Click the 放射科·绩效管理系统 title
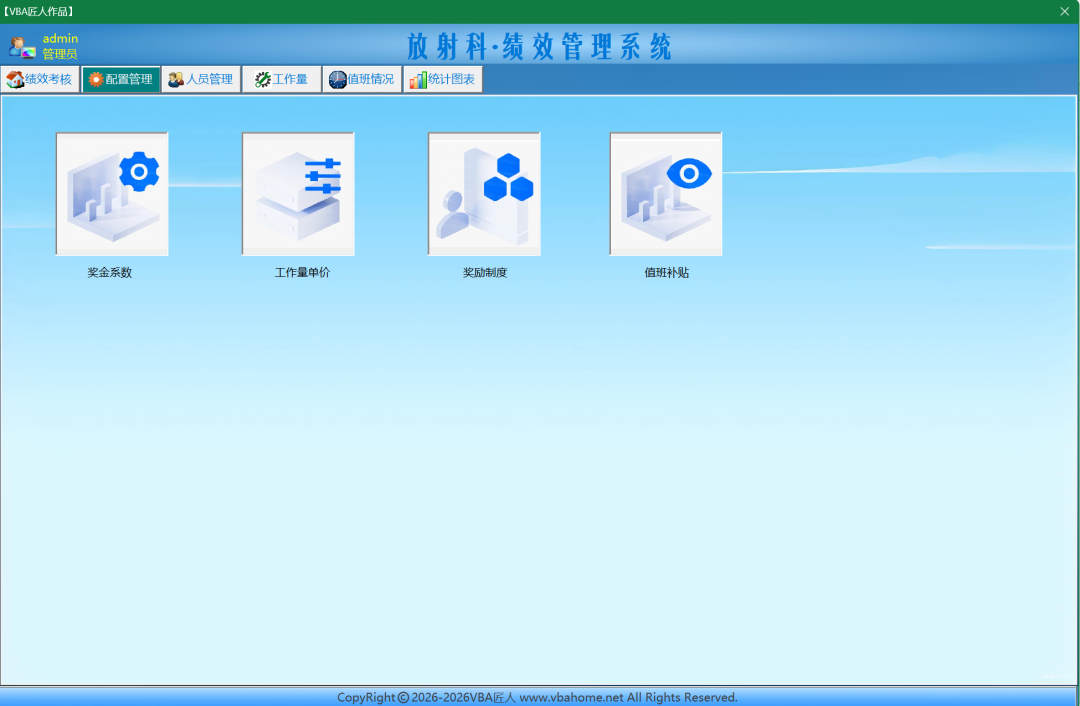The height and width of the screenshot is (706, 1080). coord(539,47)
